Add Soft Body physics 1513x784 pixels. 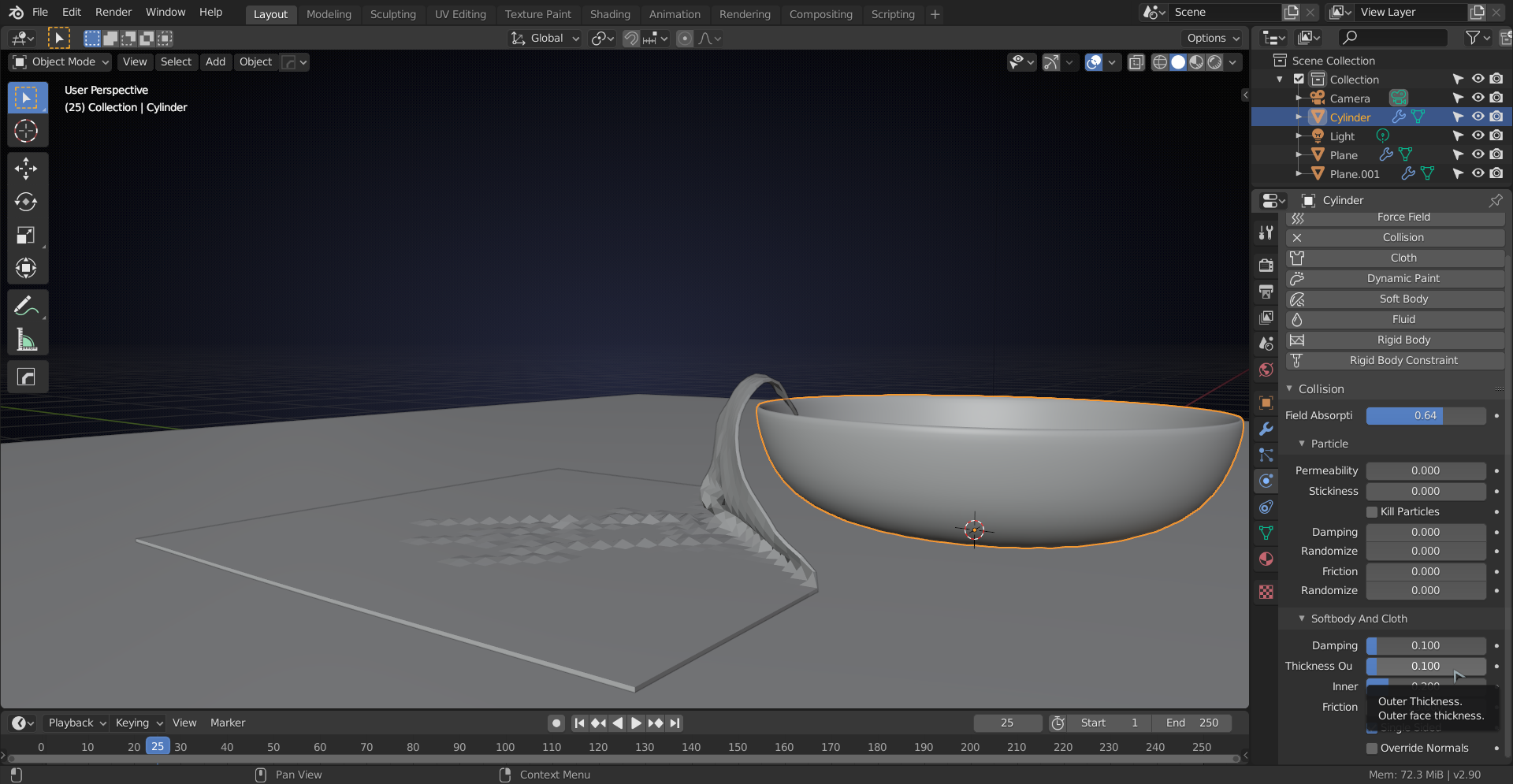click(x=1395, y=299)
